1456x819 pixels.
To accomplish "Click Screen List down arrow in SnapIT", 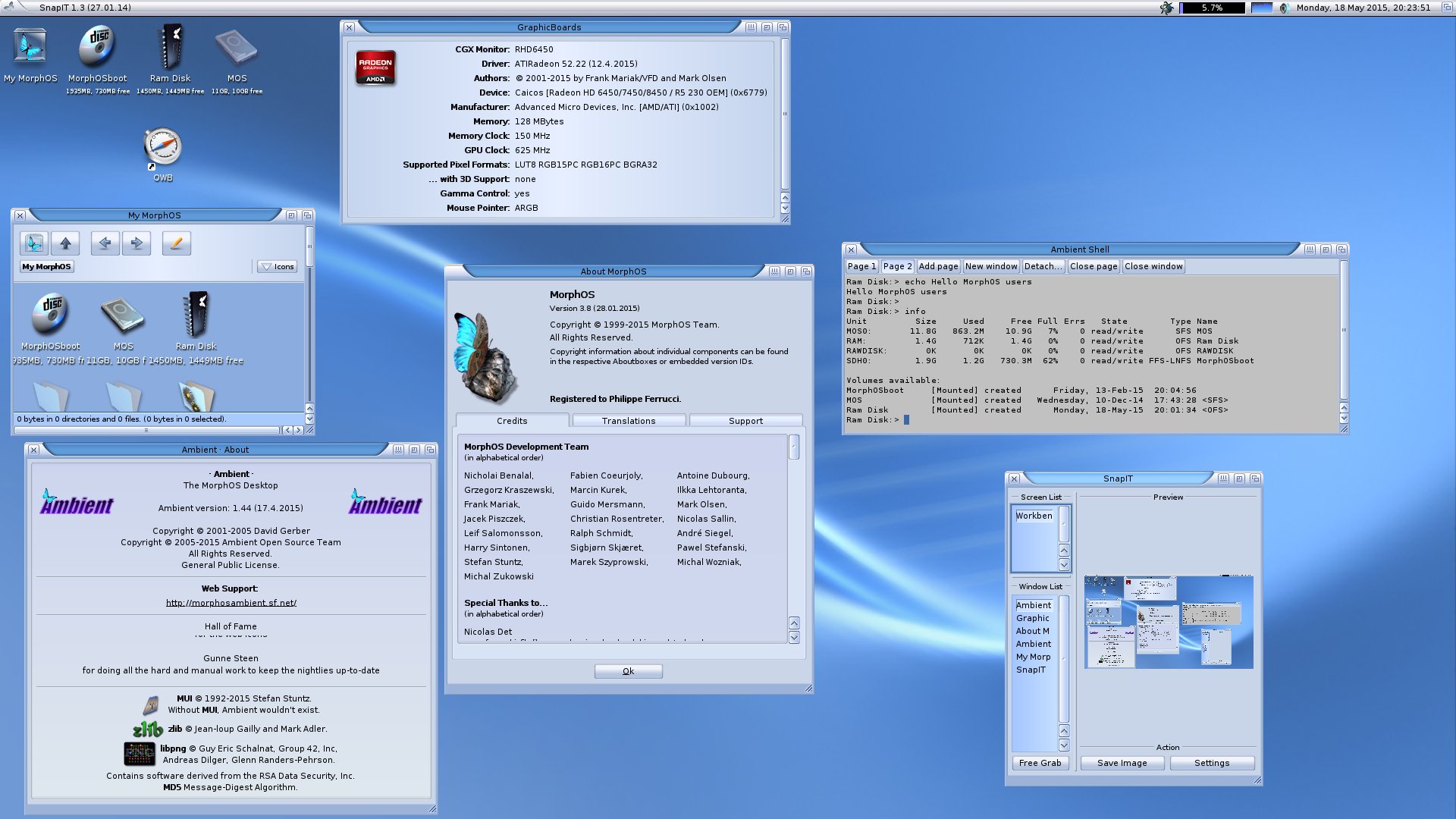I will coord(1064,564).
